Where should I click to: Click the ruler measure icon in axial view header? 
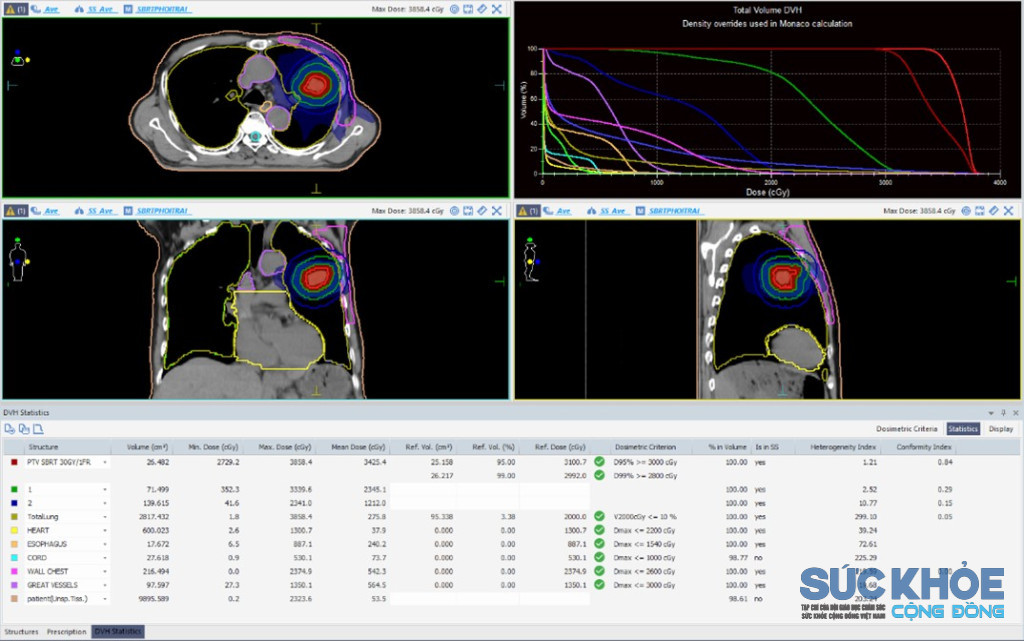482,9
